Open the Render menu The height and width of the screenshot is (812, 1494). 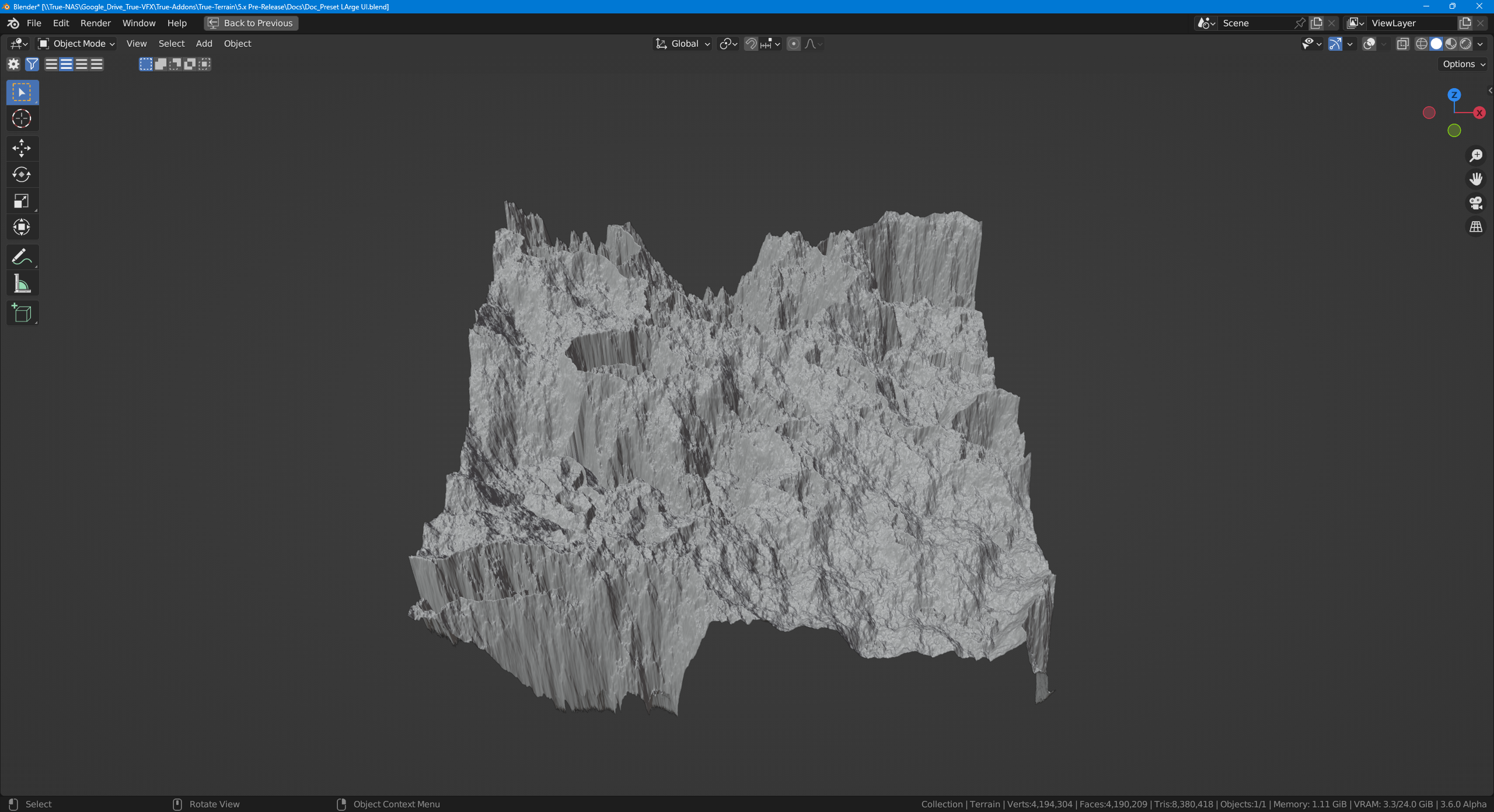(95, 23)
